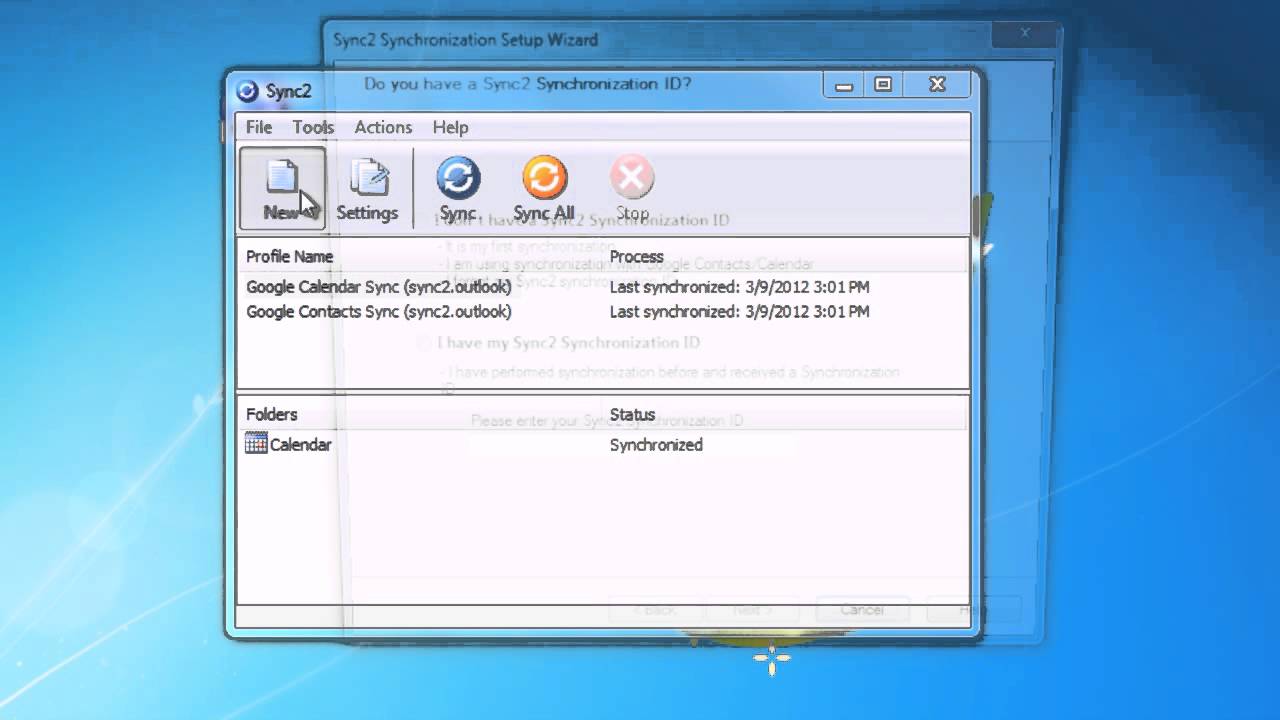The height and width of the screenshot is (720, 1280).
Task: Open the Help menu
Action: (x=450, y=127)
